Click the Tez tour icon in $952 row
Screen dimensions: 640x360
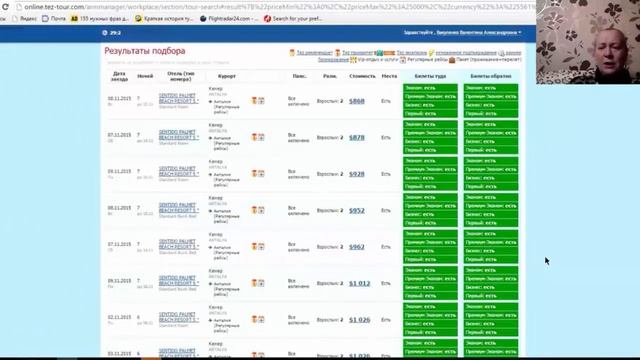click(254, 210)
